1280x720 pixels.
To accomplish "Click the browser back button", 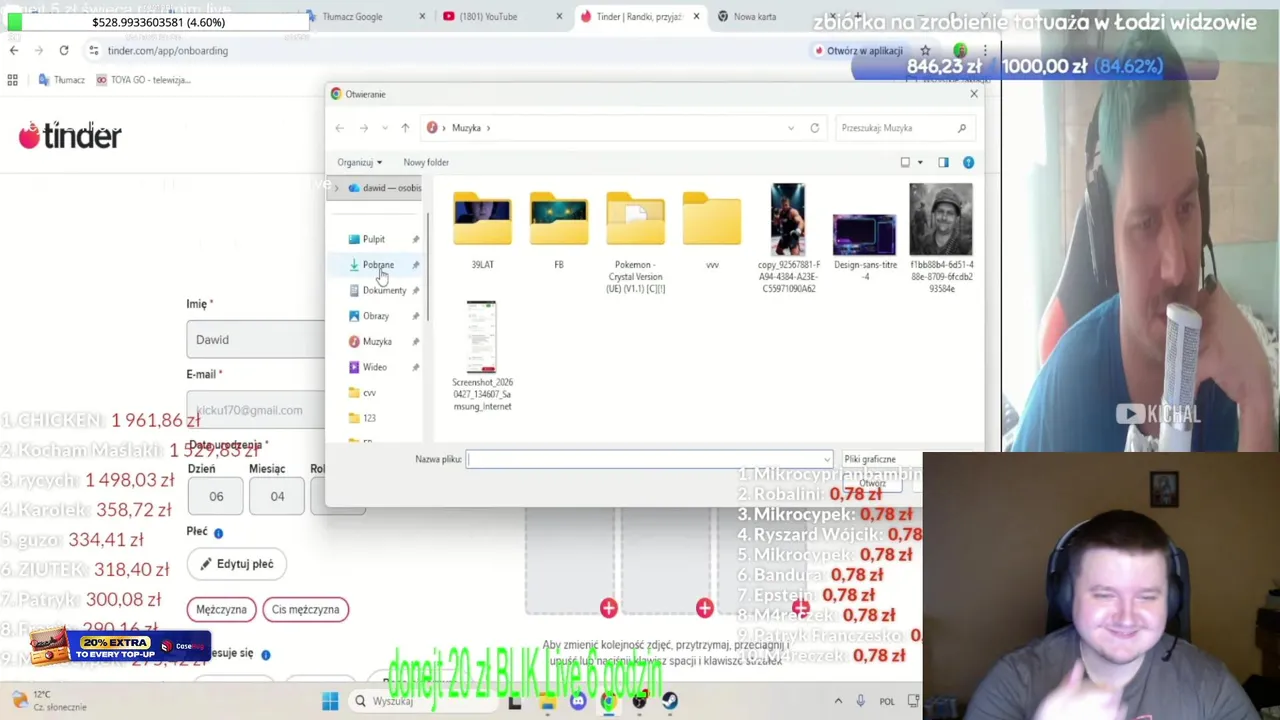I will point(14,50).
